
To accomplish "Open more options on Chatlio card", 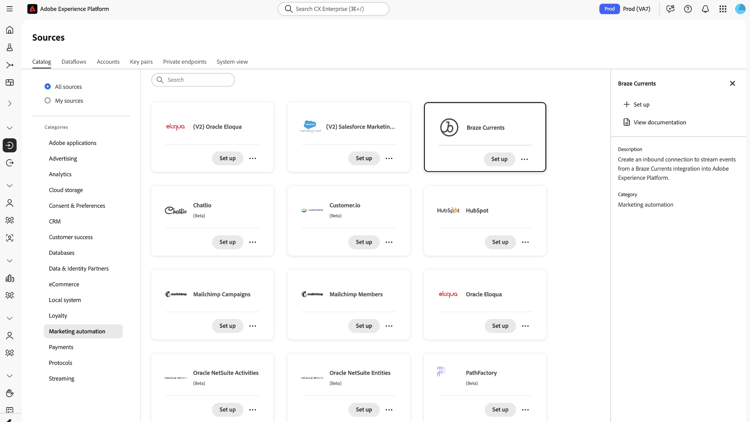I will [253, 242].
